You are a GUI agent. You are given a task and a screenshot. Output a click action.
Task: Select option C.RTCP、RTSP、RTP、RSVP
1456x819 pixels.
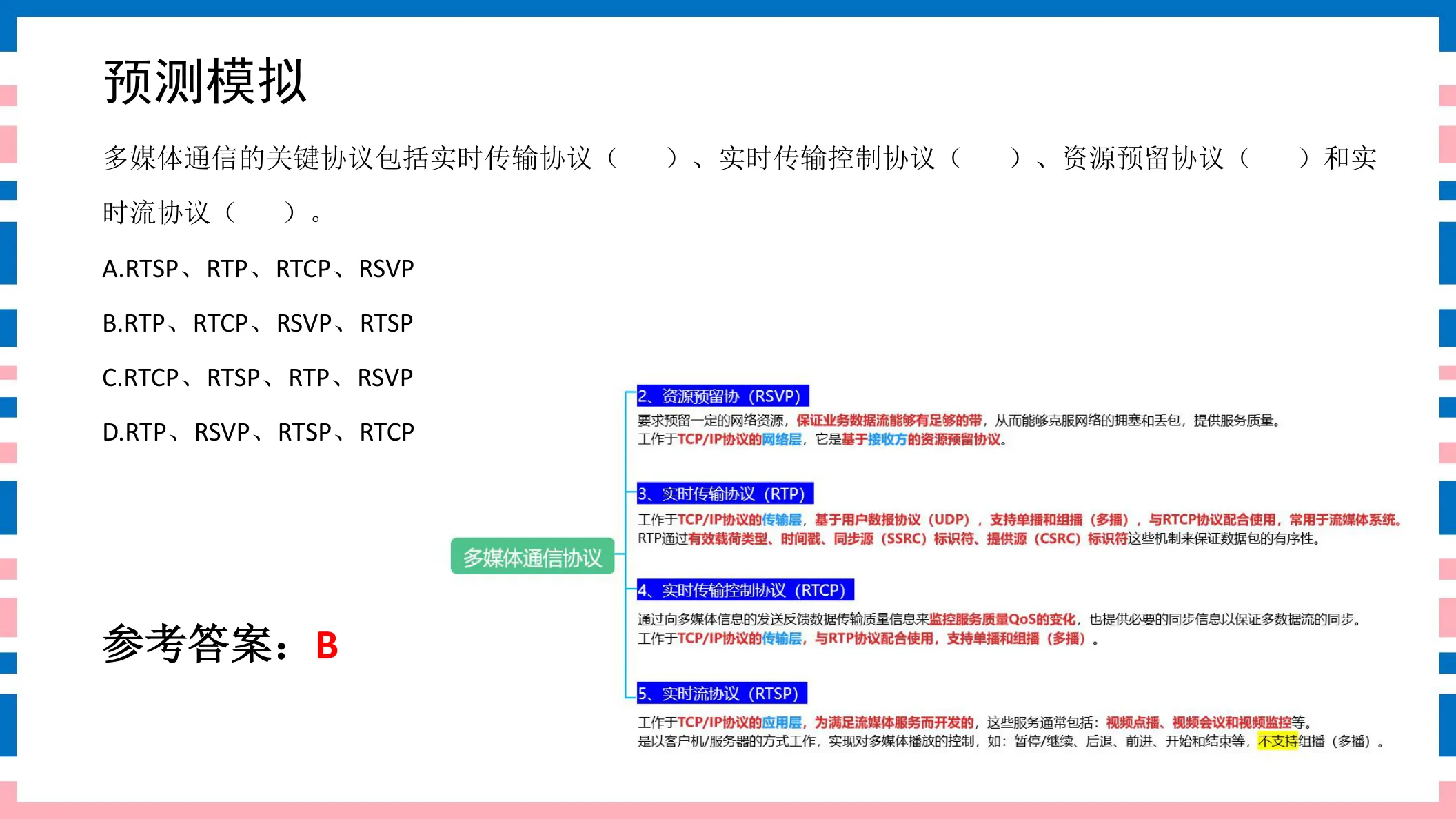click(x=258, y=378)
